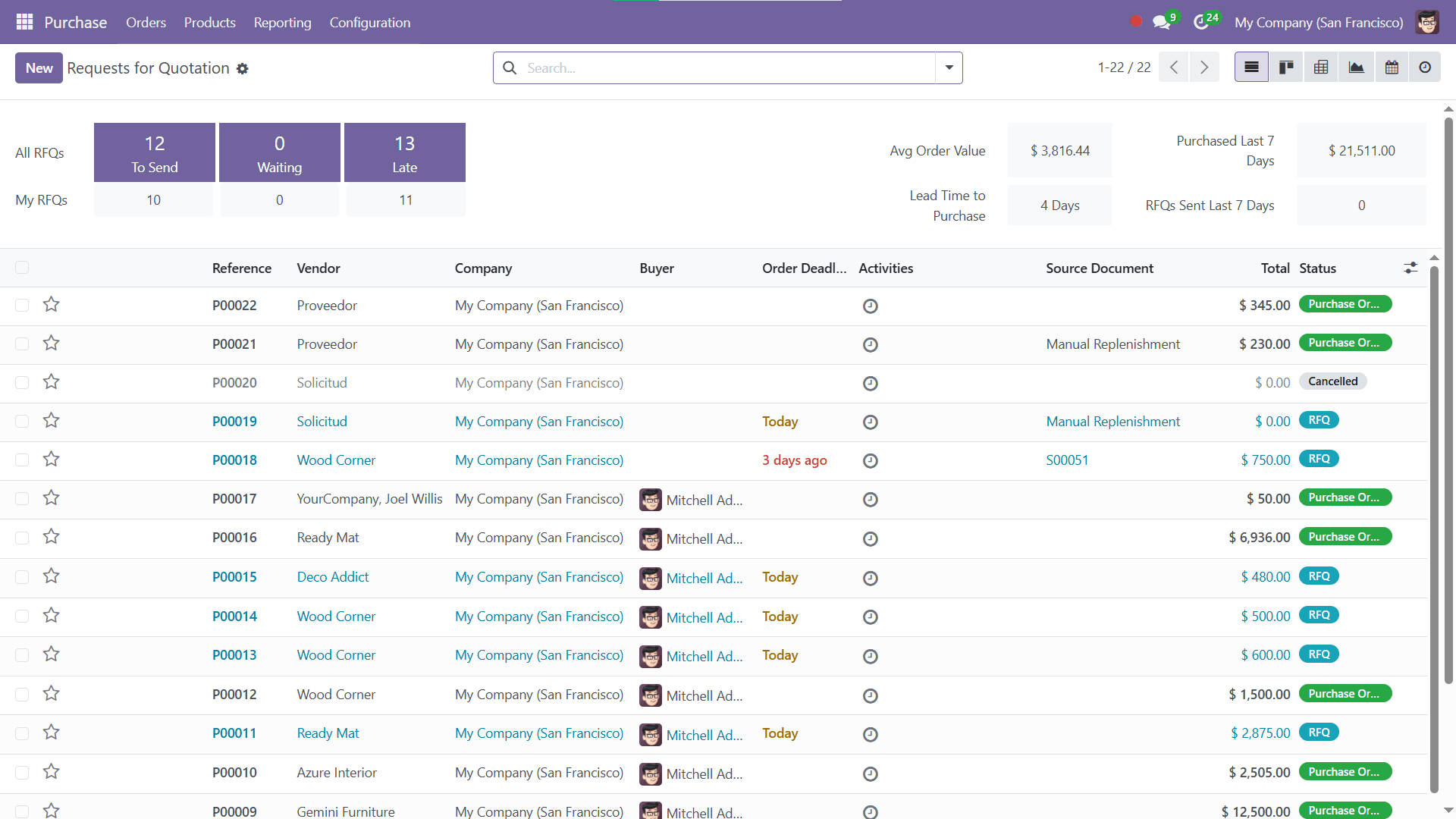Open source document S00051
Viewport: 1456px width, 819px height.
point(1067,460)
